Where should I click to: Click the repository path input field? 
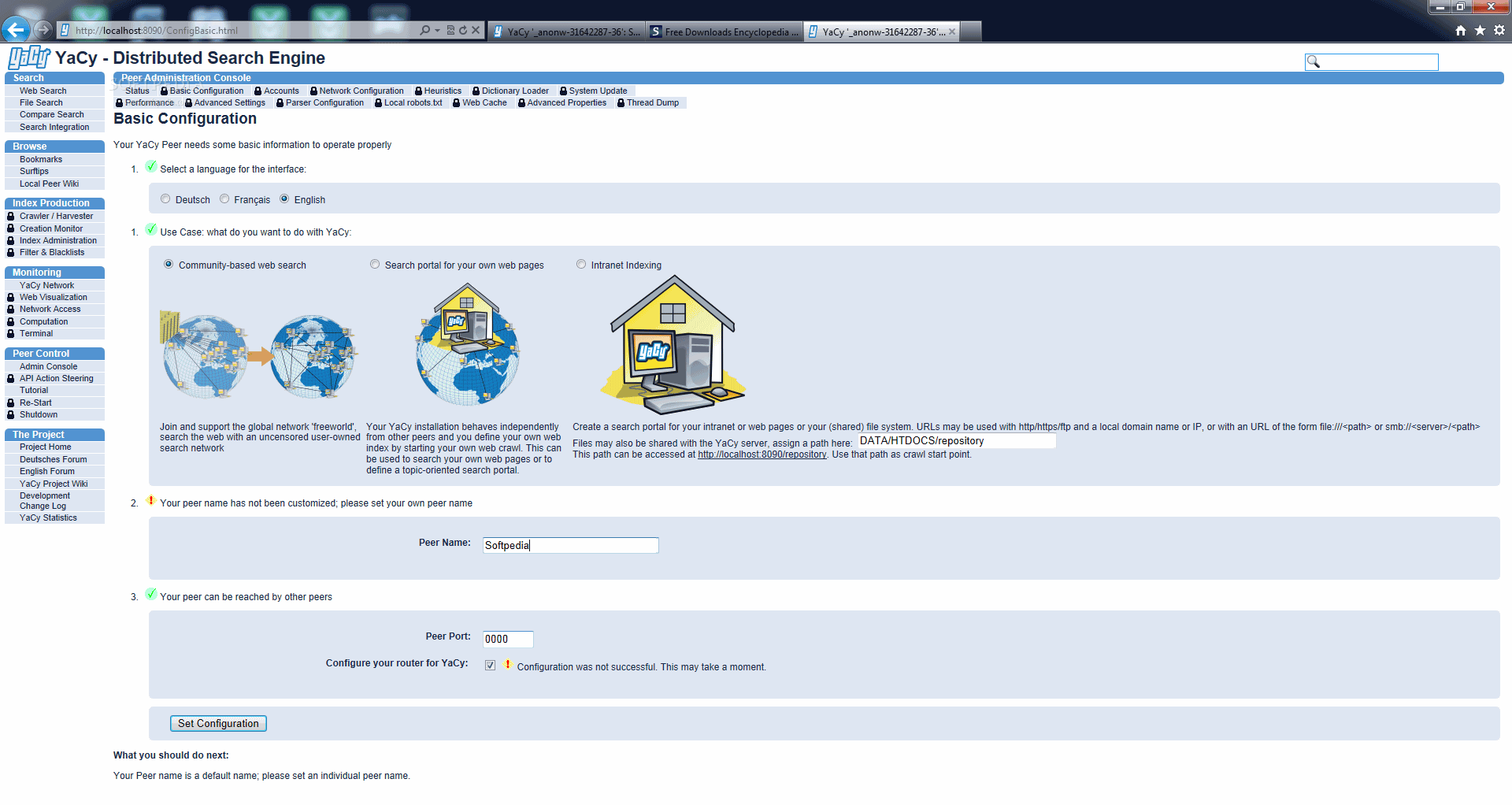click(x=957, y=440)
